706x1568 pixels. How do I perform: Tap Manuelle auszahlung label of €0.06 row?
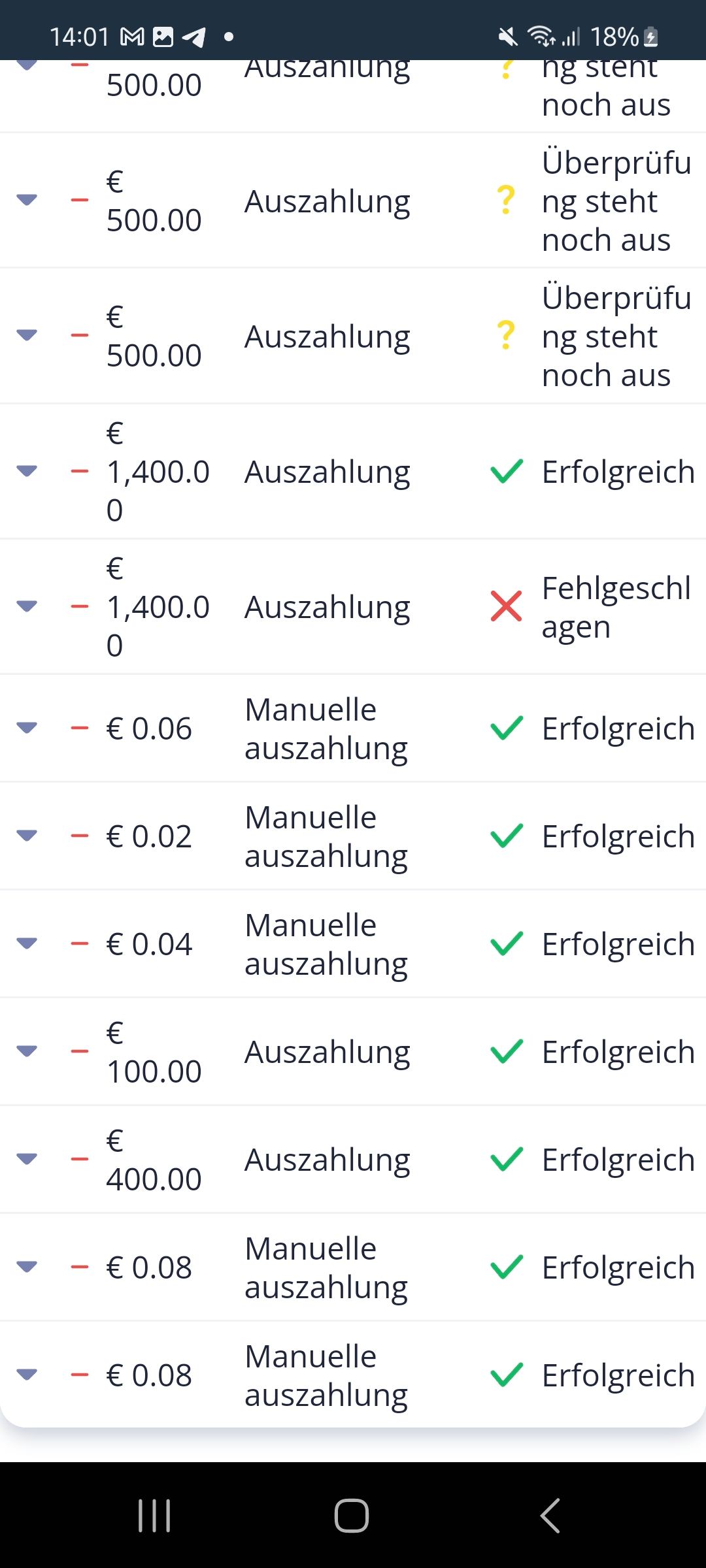pos(326,728)
